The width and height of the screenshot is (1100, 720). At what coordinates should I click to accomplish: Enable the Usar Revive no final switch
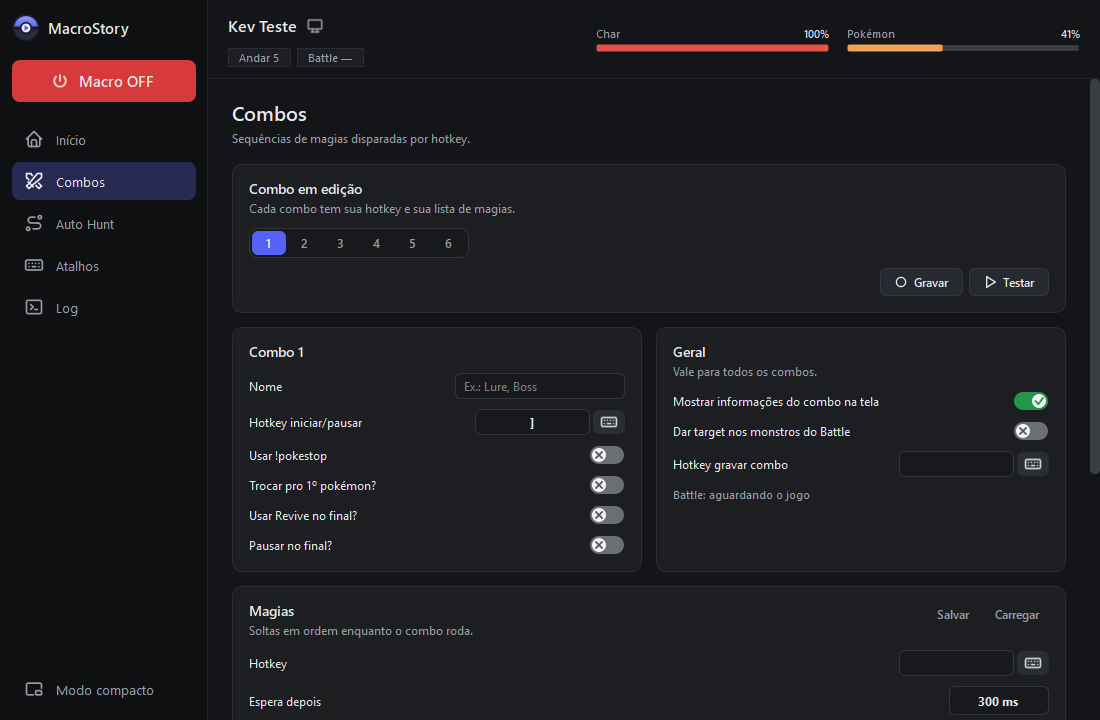pos(607,516)
